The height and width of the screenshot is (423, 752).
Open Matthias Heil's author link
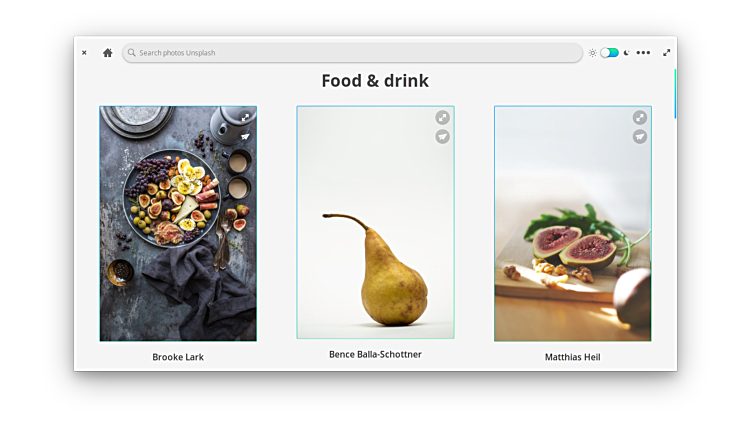tap(573, 357)
